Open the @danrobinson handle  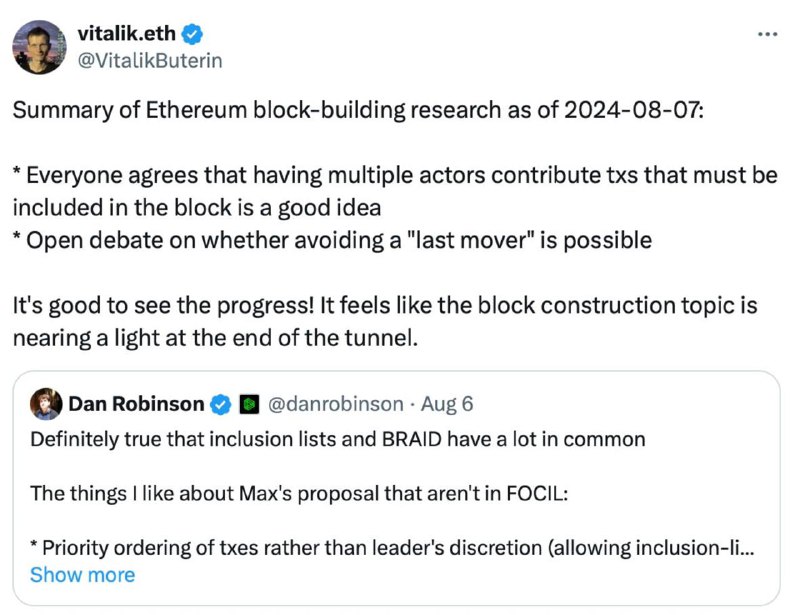[336, 404]
